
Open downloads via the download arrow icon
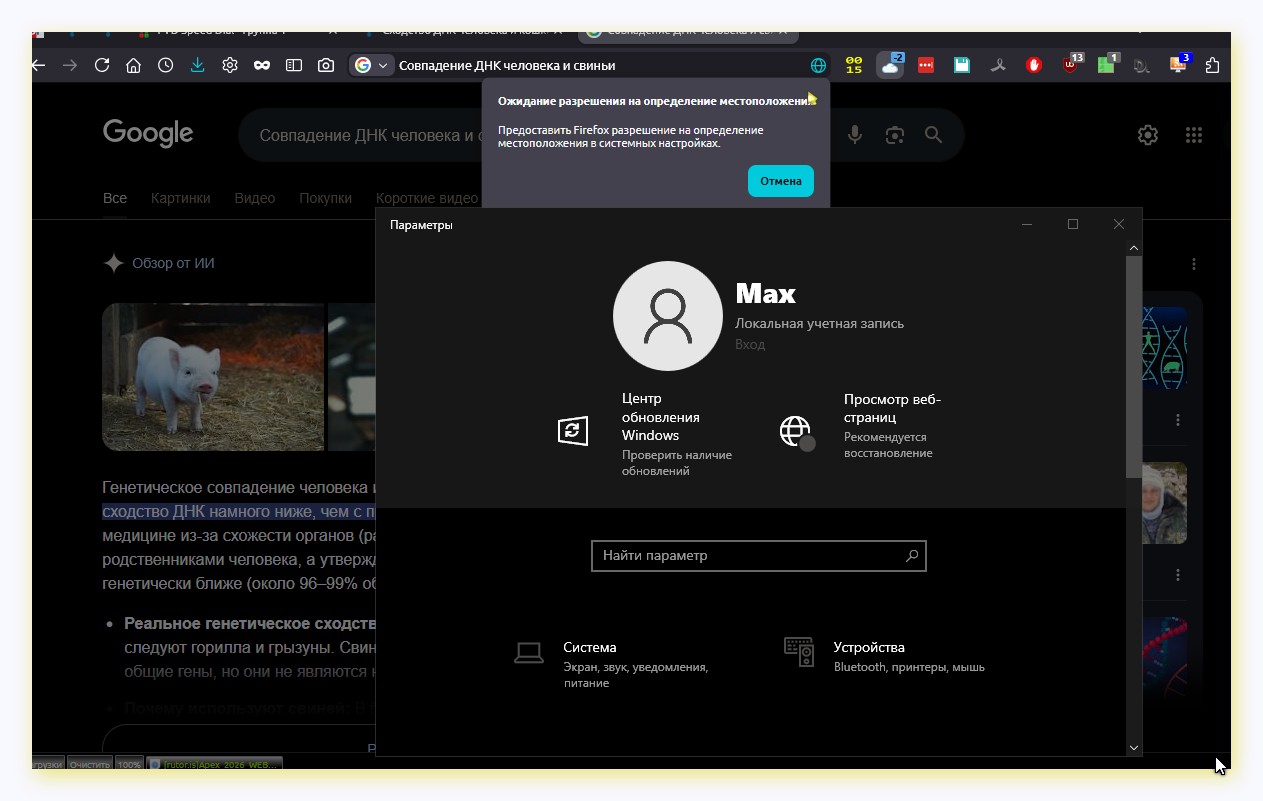point(197,66)
